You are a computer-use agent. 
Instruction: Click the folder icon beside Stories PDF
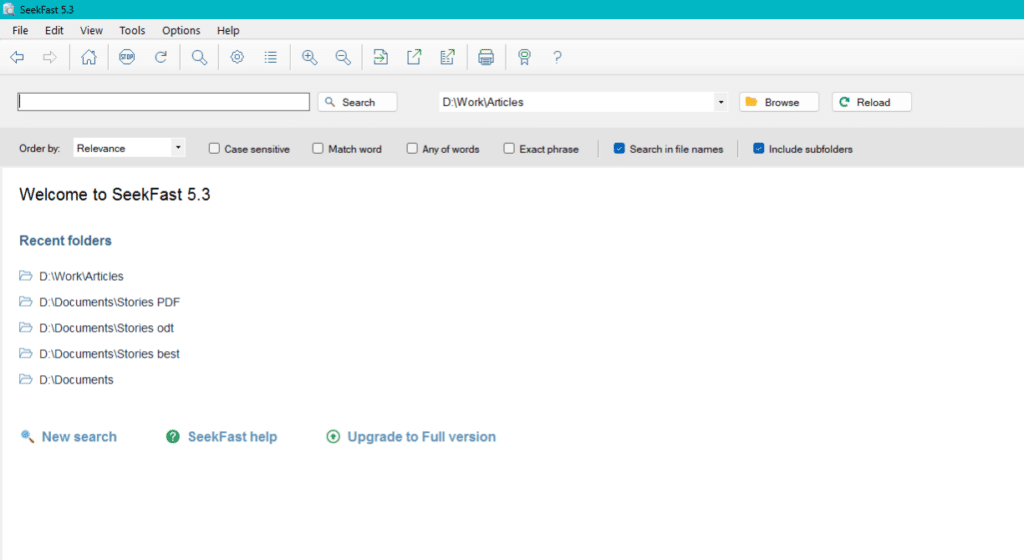(x=25, y=302)
